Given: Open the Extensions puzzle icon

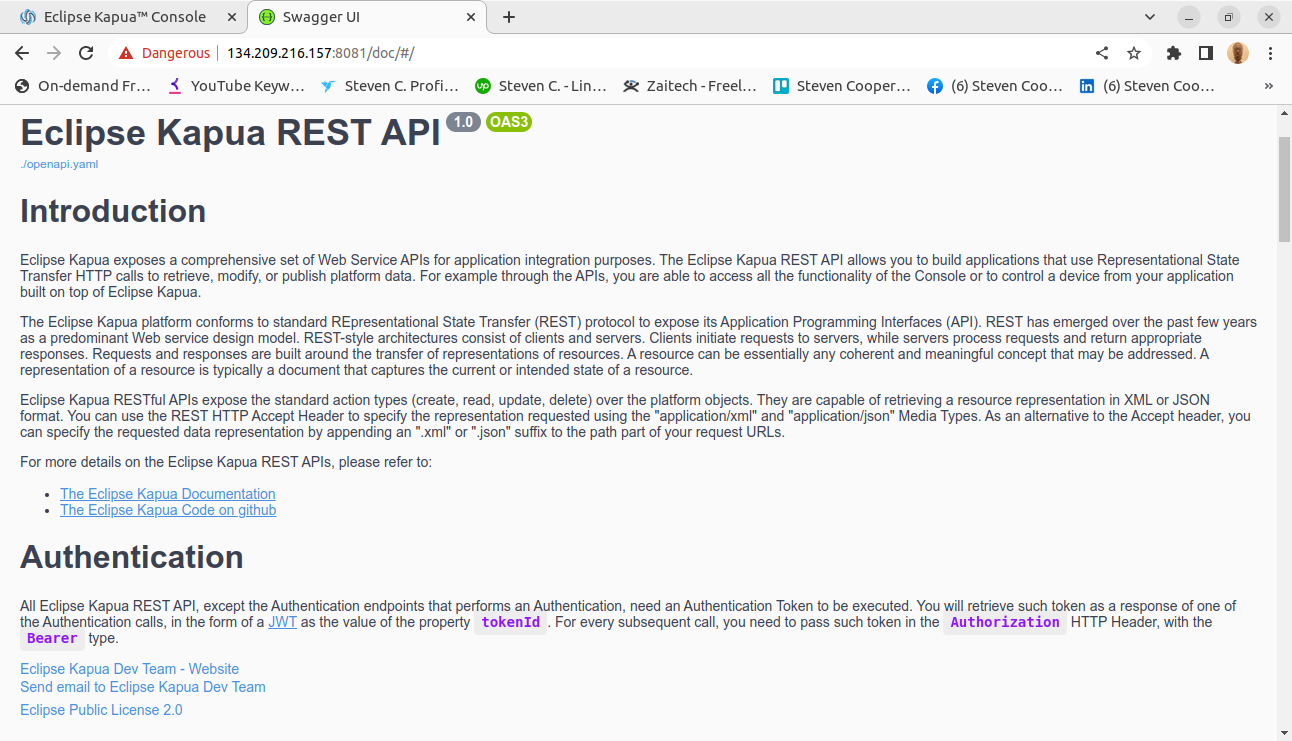Looking at the screenshot, I should pos(1174,53).
